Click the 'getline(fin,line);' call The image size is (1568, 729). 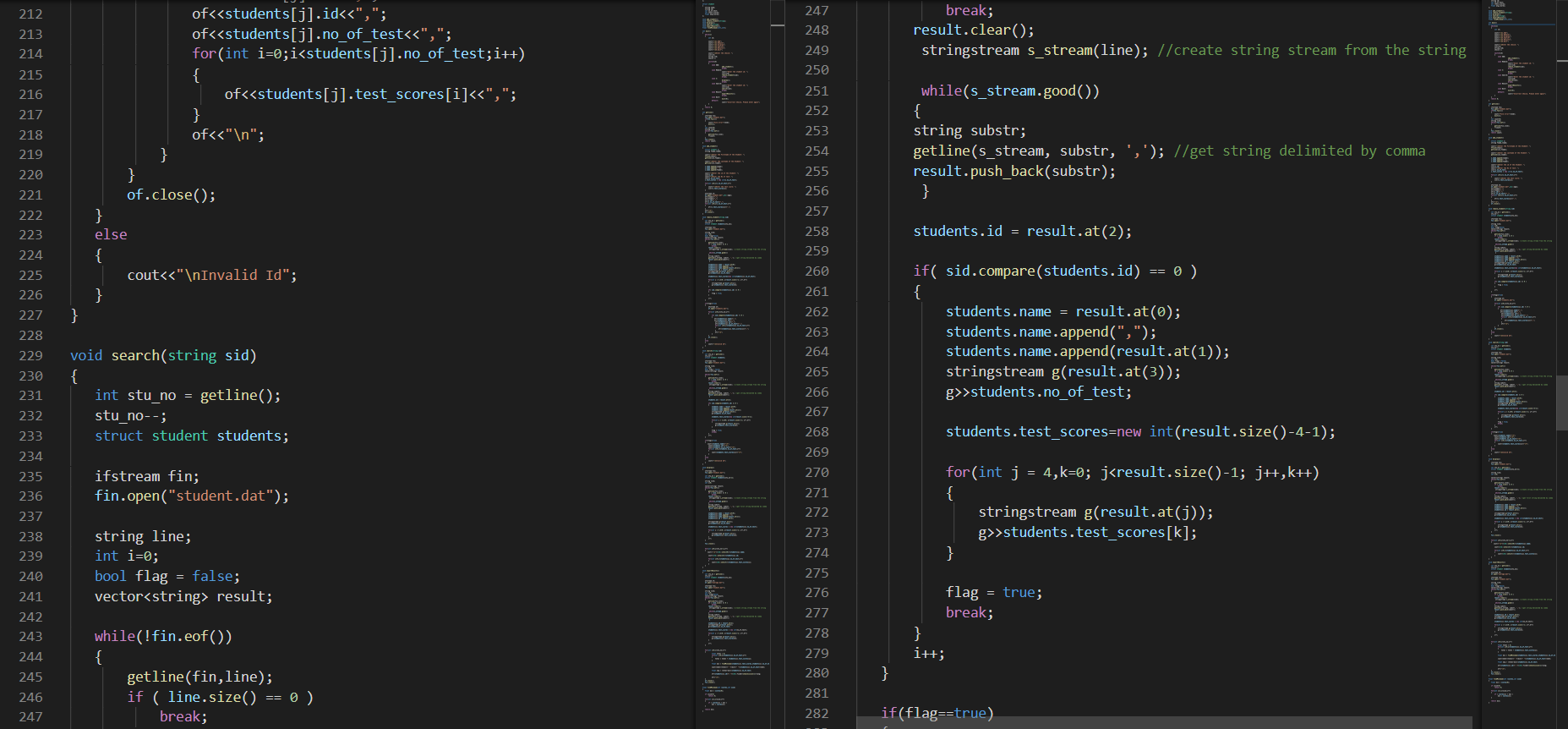(200, 677)
